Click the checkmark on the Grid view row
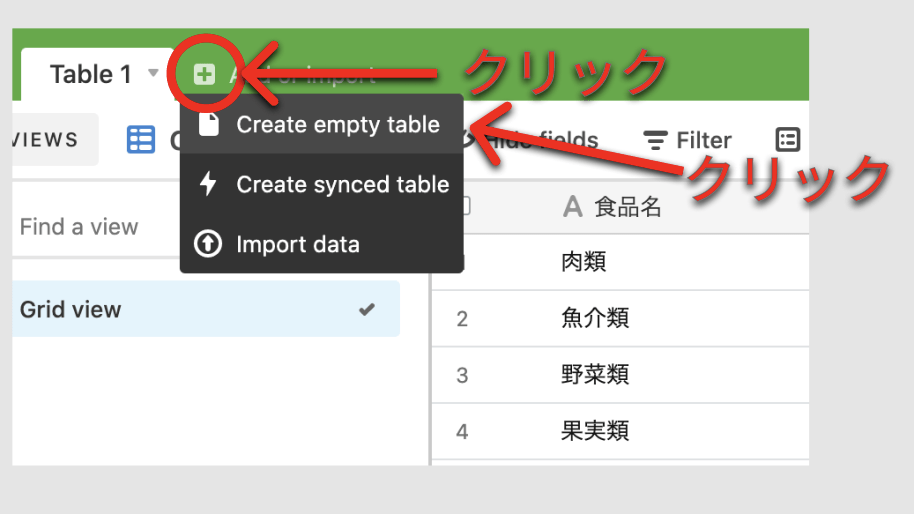This screenshot has height=514, width=914. pos(367,309)
